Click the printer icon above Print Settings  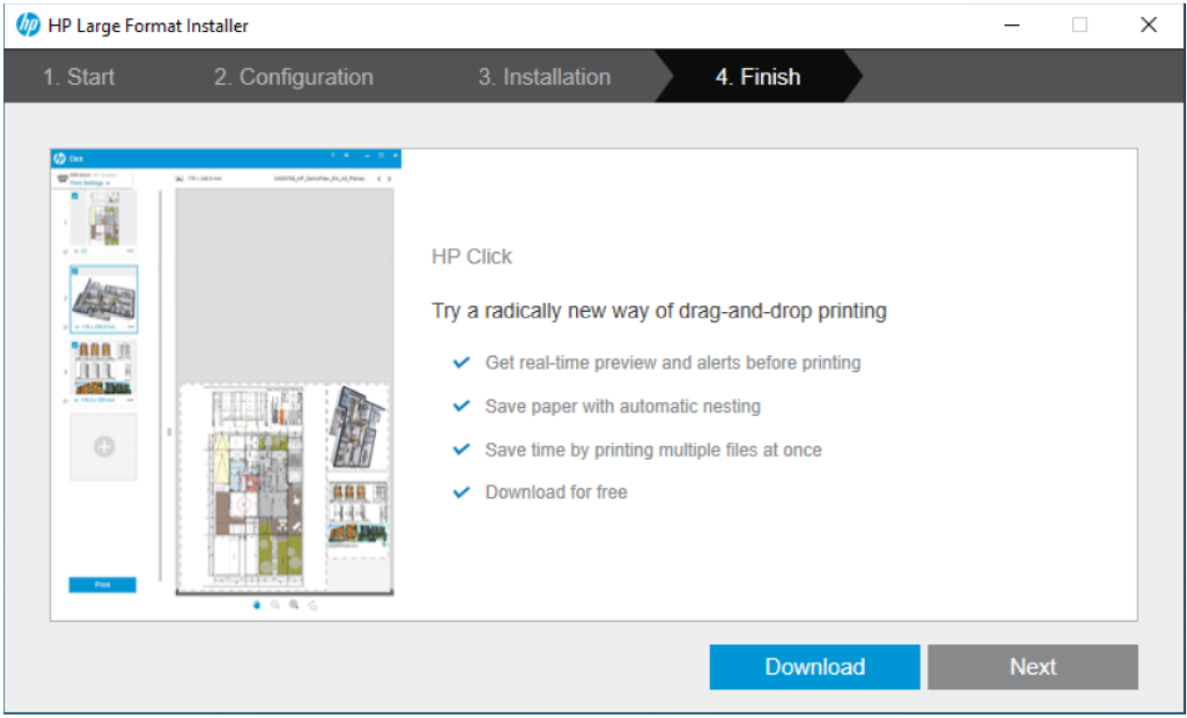pyautogui.click(x=63, y=178)
